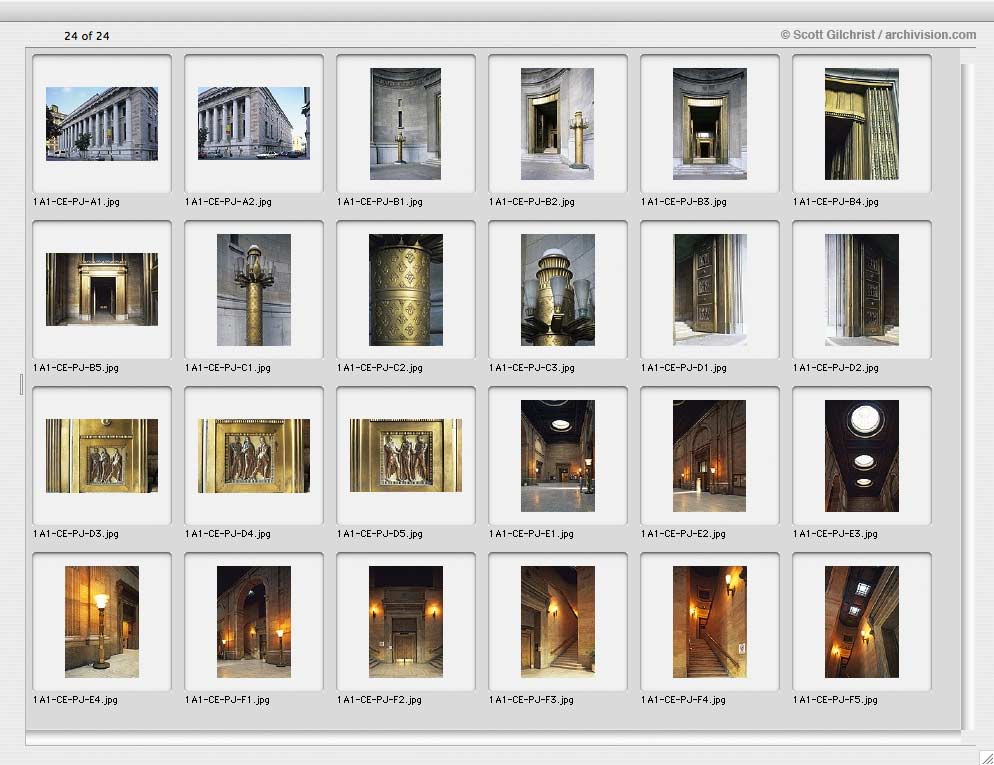The image size is (994, 765).
Task: Click the '24 of 24' item count
Action: (87, 36)
